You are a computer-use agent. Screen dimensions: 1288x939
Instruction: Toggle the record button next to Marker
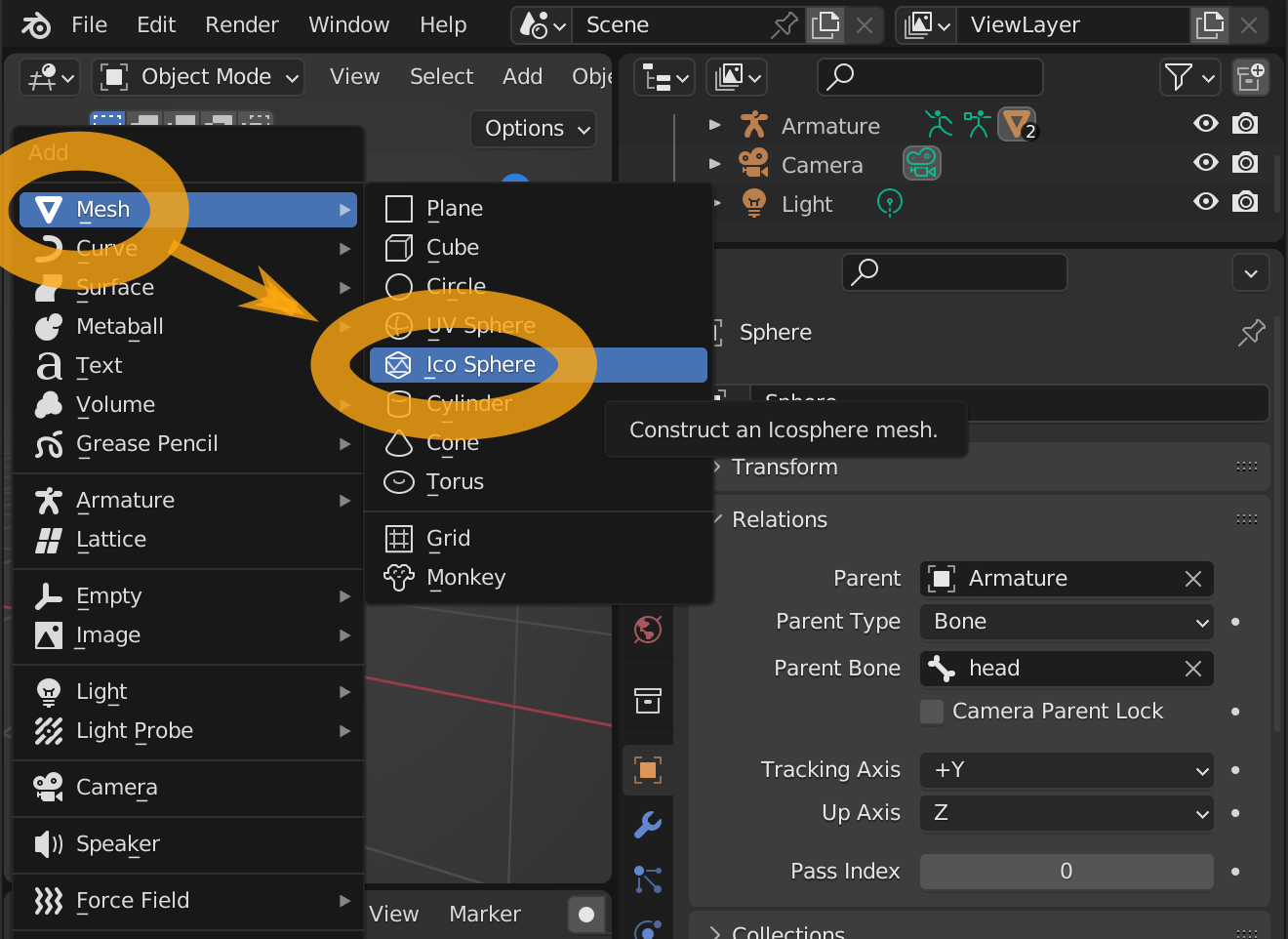click(586, 915)
